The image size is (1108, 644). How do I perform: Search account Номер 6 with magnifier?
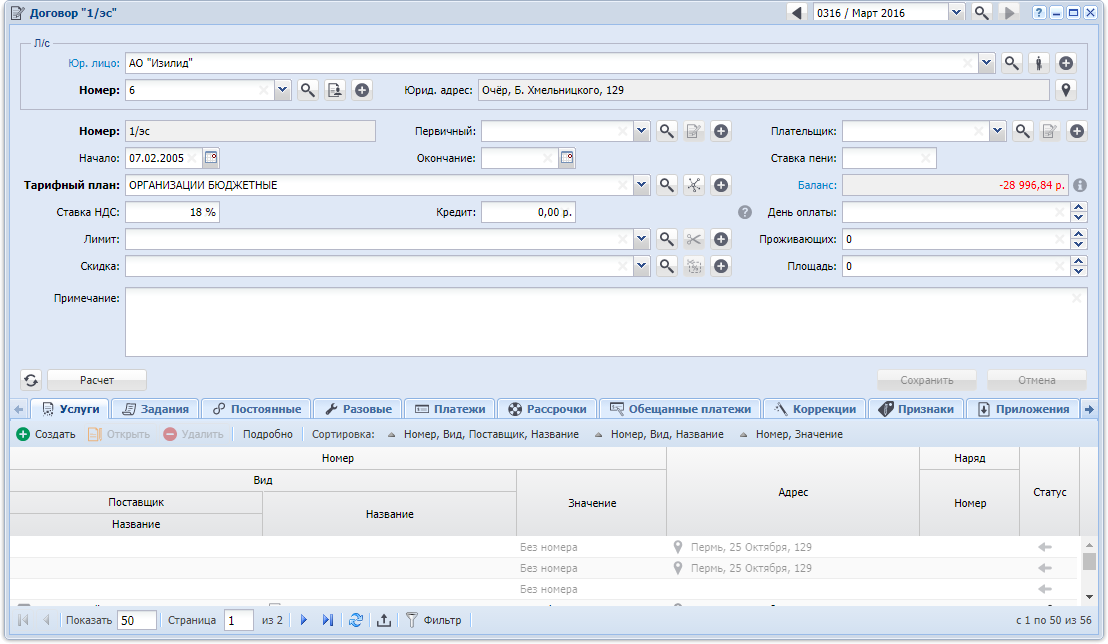click(307, 90)
